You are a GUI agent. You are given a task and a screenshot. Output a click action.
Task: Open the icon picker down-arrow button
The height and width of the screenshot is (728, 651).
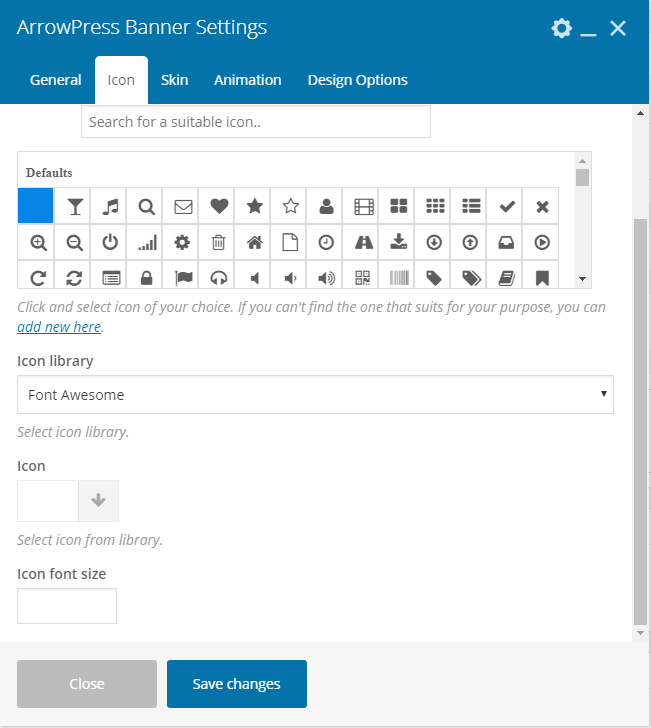[98, 500]
